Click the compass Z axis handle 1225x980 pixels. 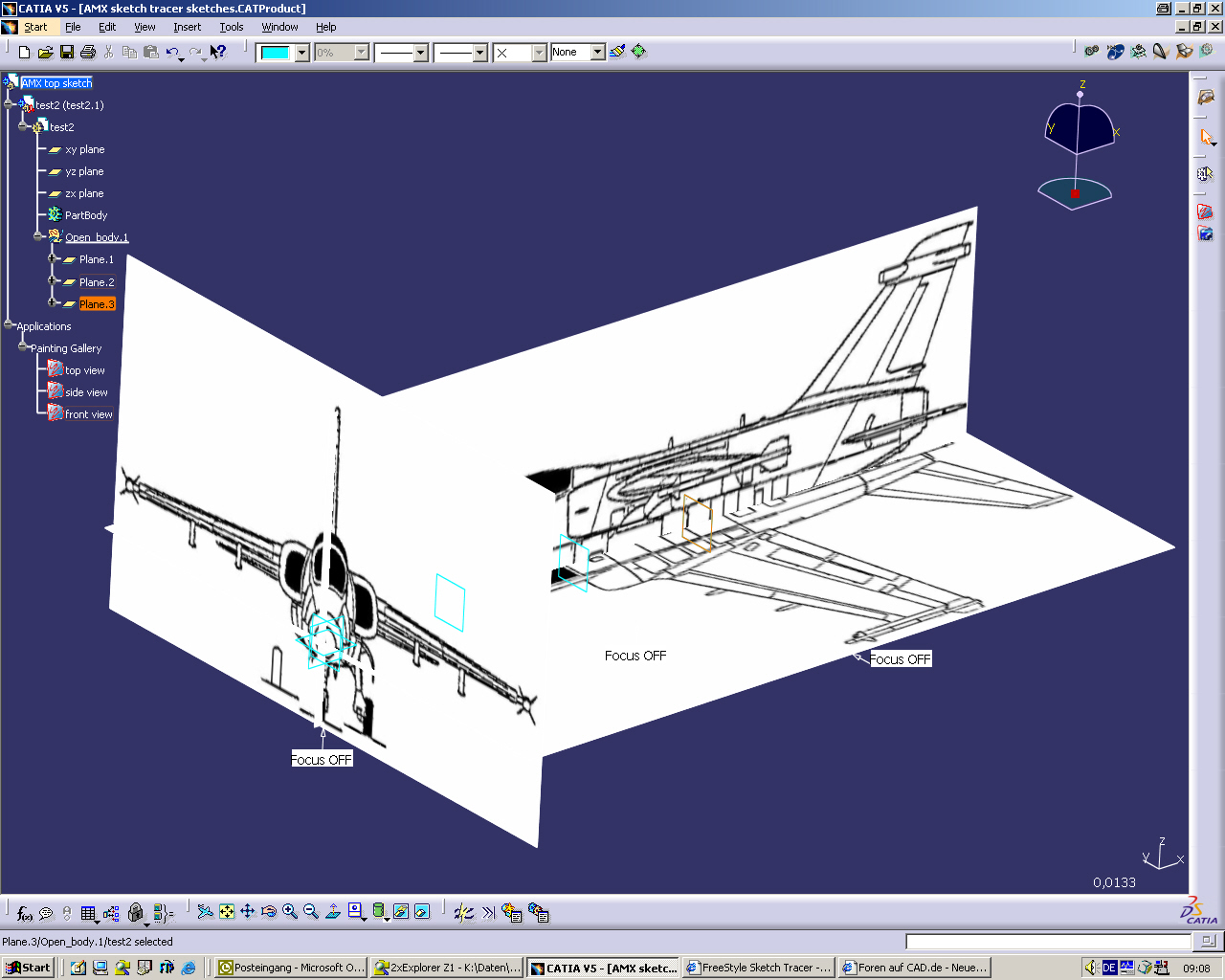1081,94
